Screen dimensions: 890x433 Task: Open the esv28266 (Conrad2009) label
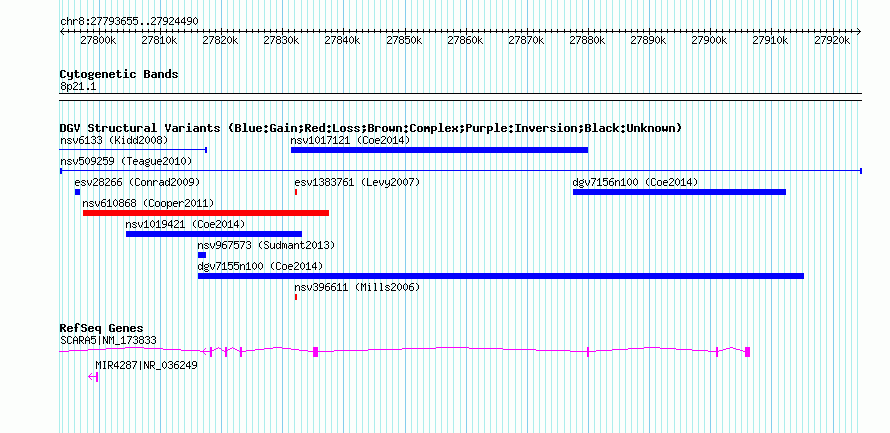coord(137,182)
